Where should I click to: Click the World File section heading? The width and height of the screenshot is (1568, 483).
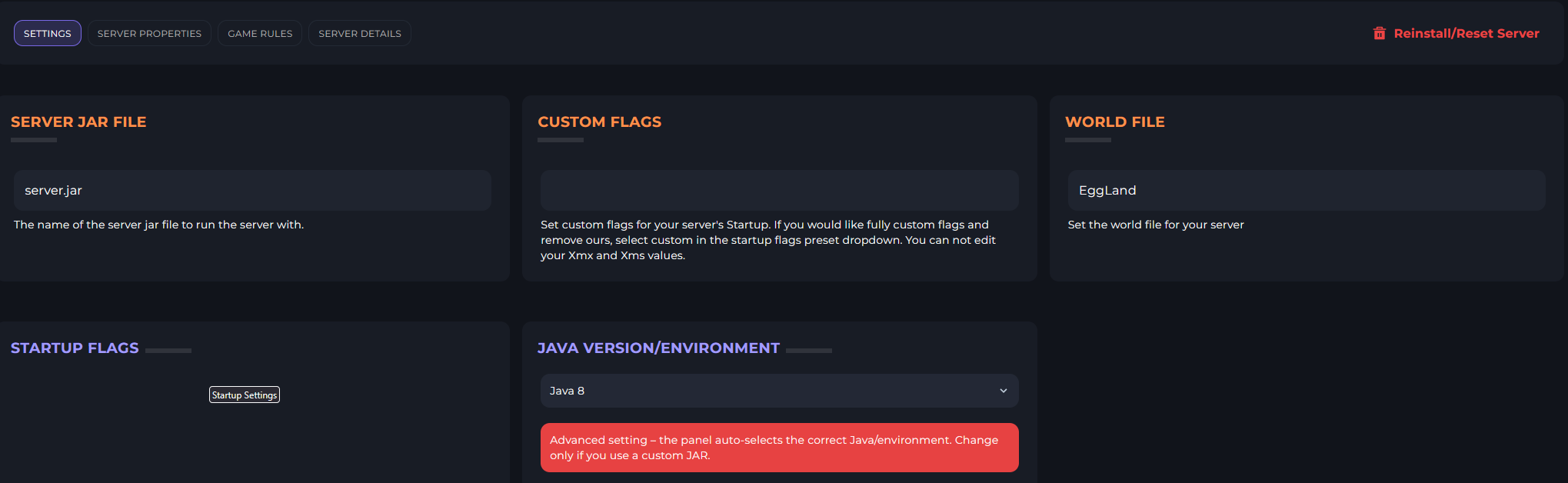1114,122
